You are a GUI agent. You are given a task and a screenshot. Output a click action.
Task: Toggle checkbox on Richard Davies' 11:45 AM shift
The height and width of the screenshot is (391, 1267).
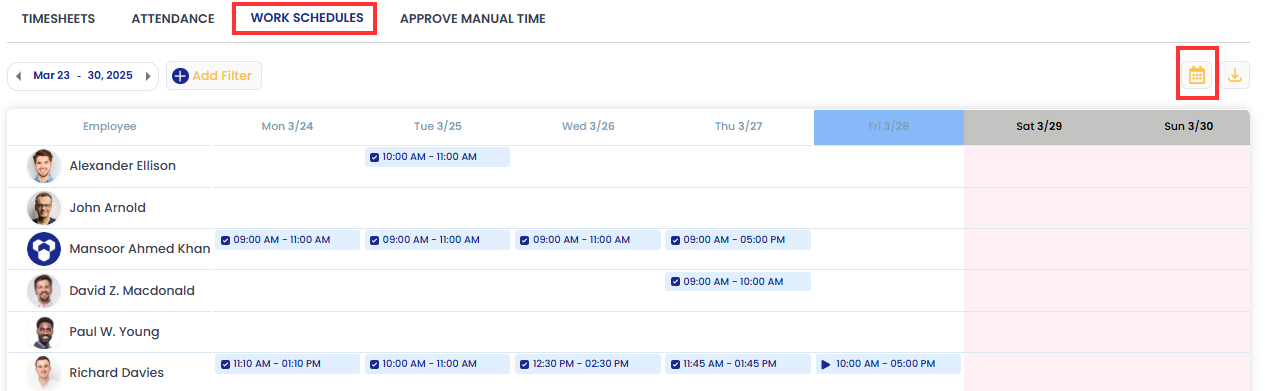click(675, 364)
